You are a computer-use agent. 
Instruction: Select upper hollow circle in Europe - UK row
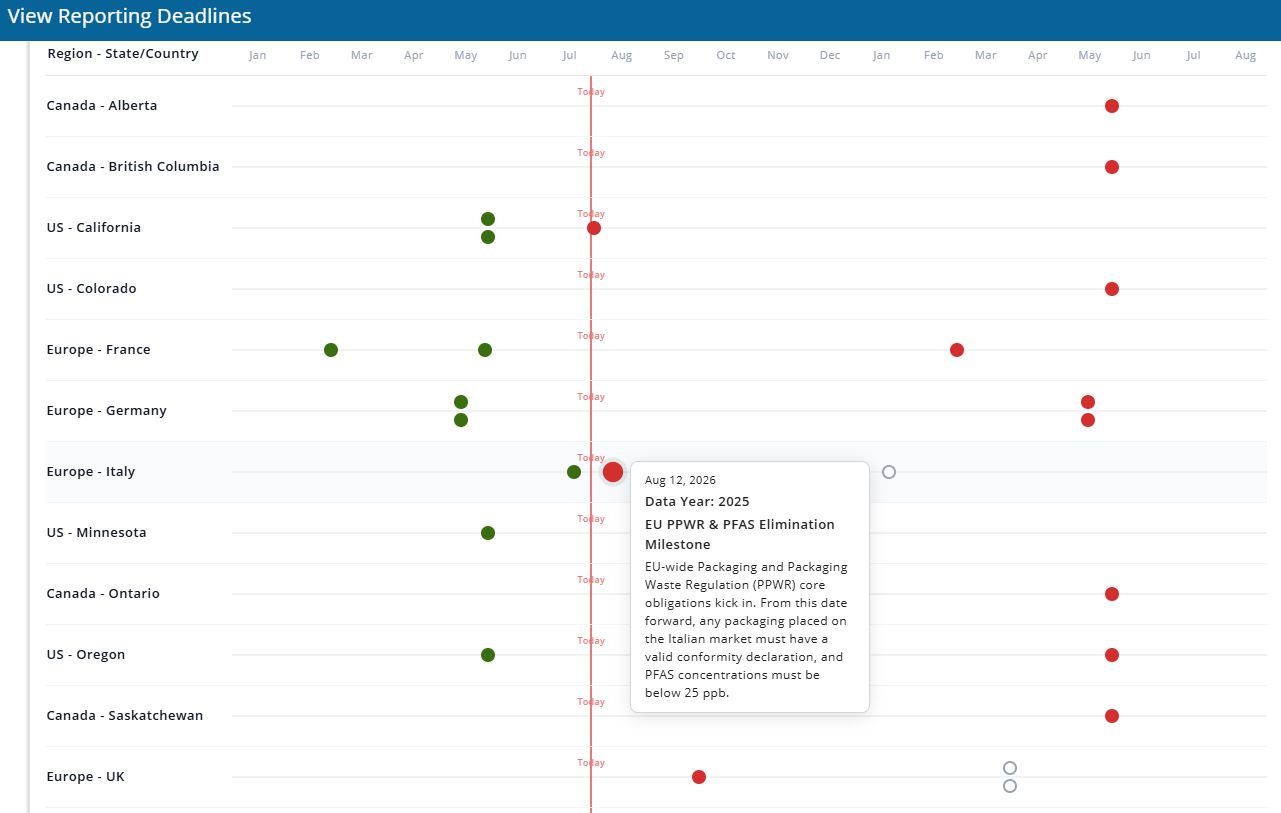point(1010,768)
